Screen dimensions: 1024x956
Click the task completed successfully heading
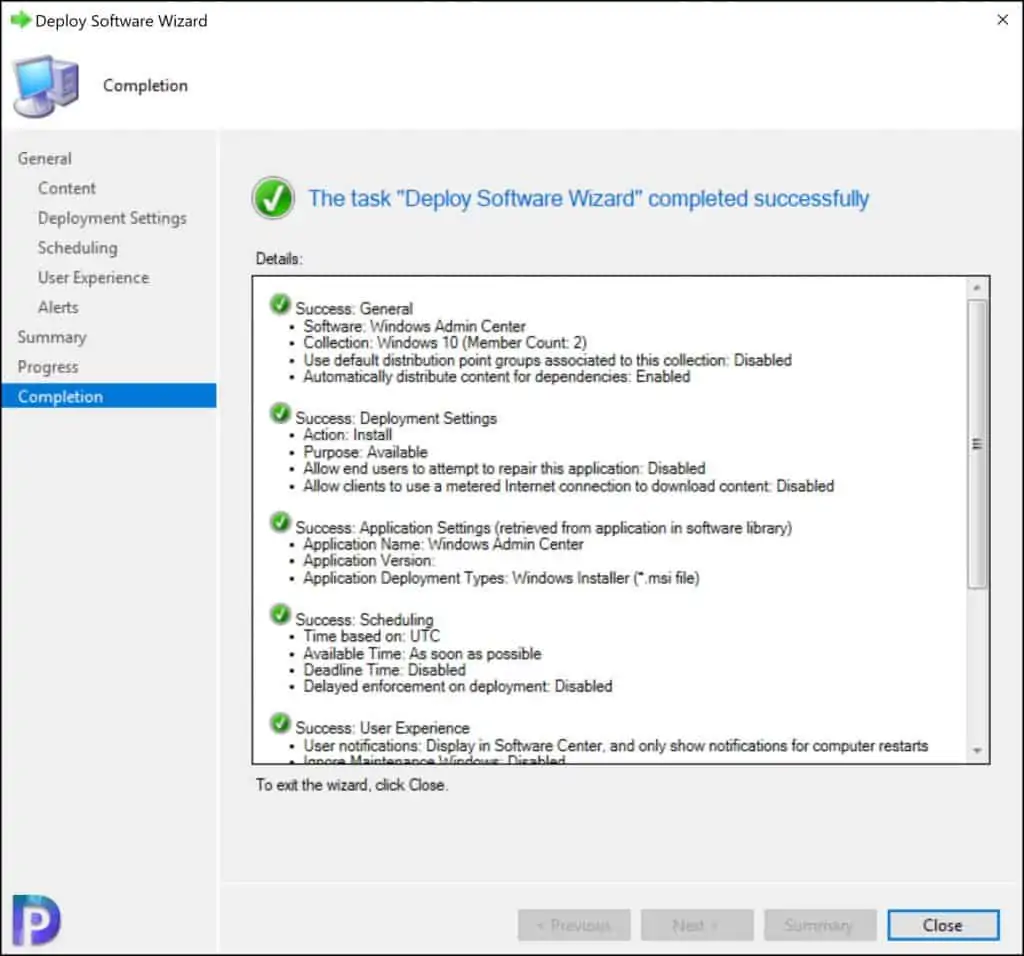(x=588, y=199)
